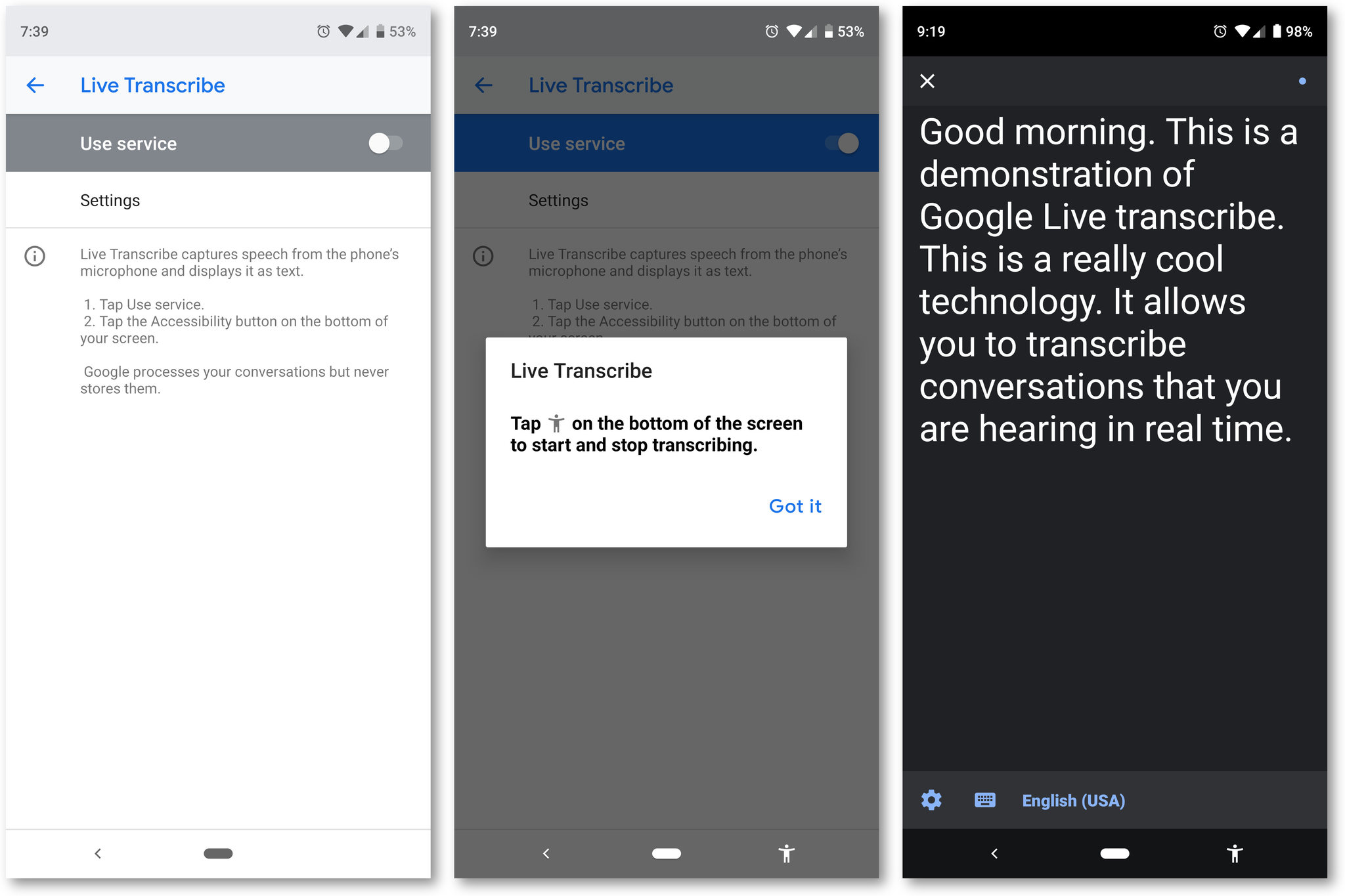Tap the keyboard icon to type a response
The height and width of the screenshot is (896, 1345).
(984, 800)
